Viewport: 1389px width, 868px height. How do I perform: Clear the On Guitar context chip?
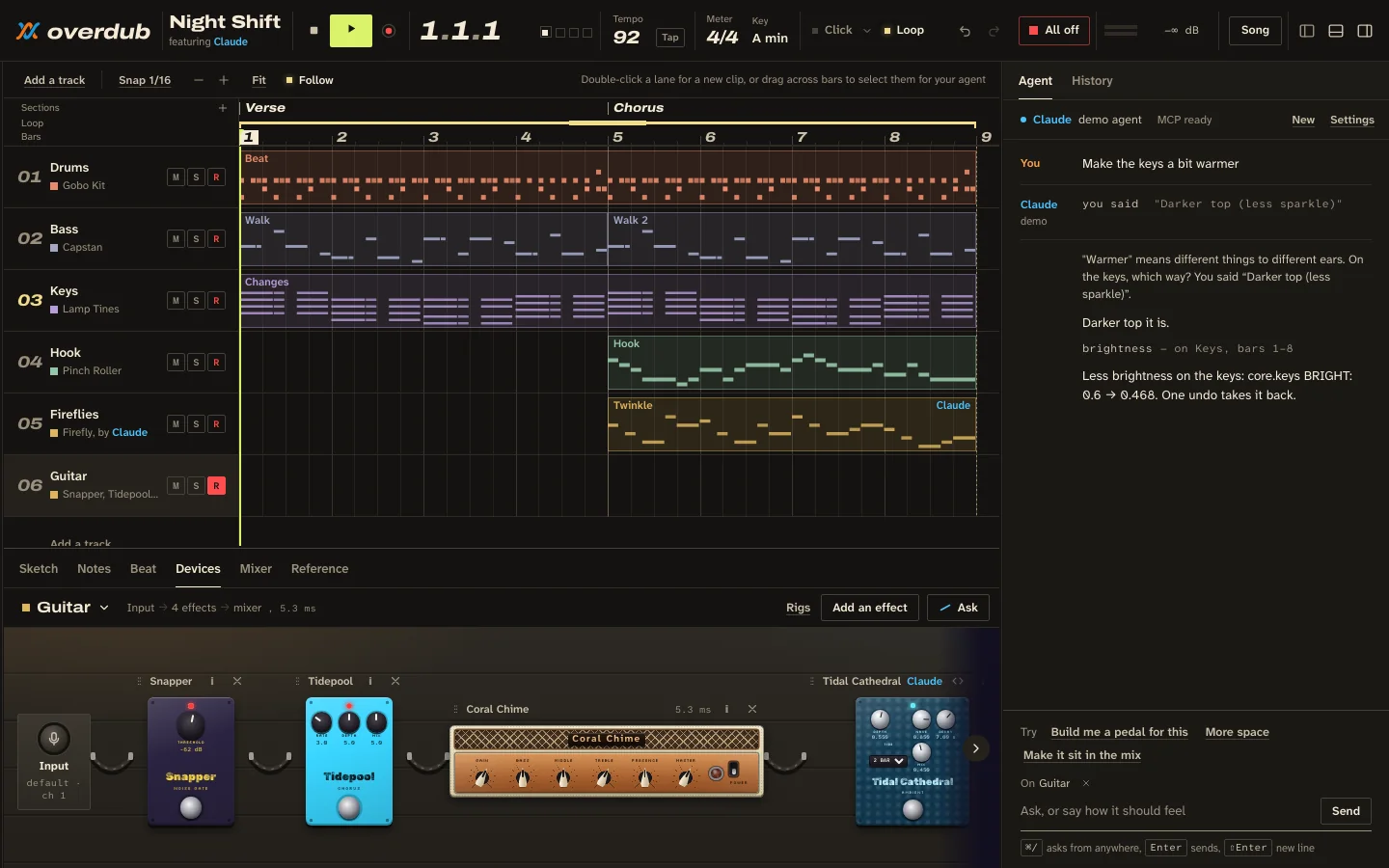tap(1086, 783)
